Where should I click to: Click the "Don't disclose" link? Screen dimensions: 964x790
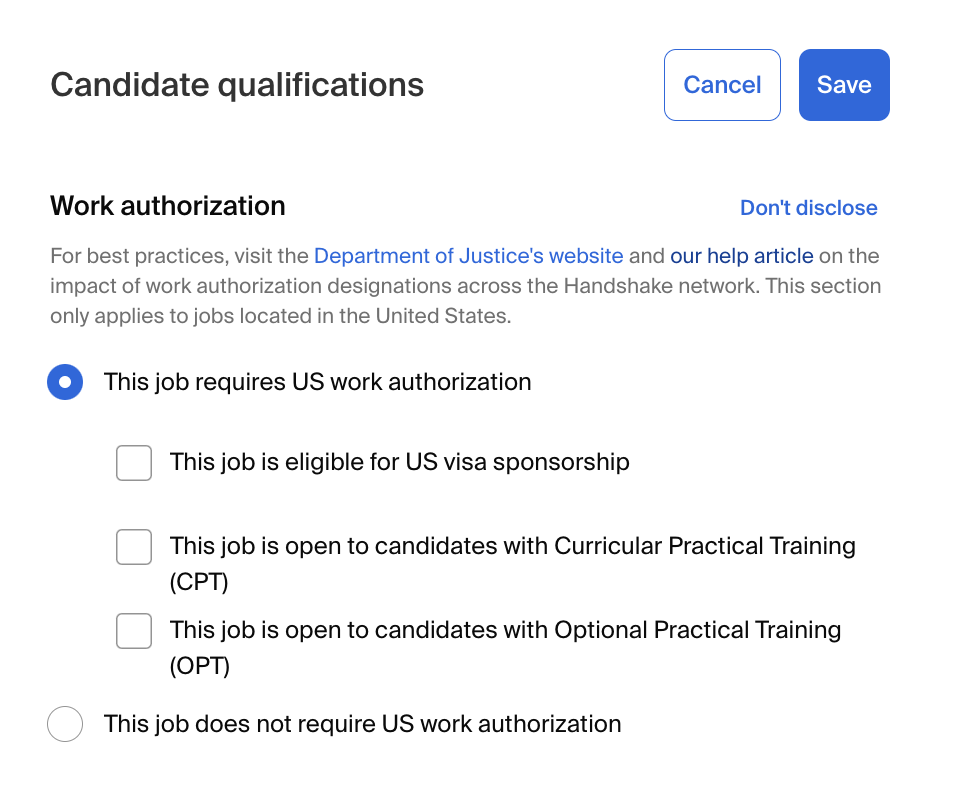808,208
